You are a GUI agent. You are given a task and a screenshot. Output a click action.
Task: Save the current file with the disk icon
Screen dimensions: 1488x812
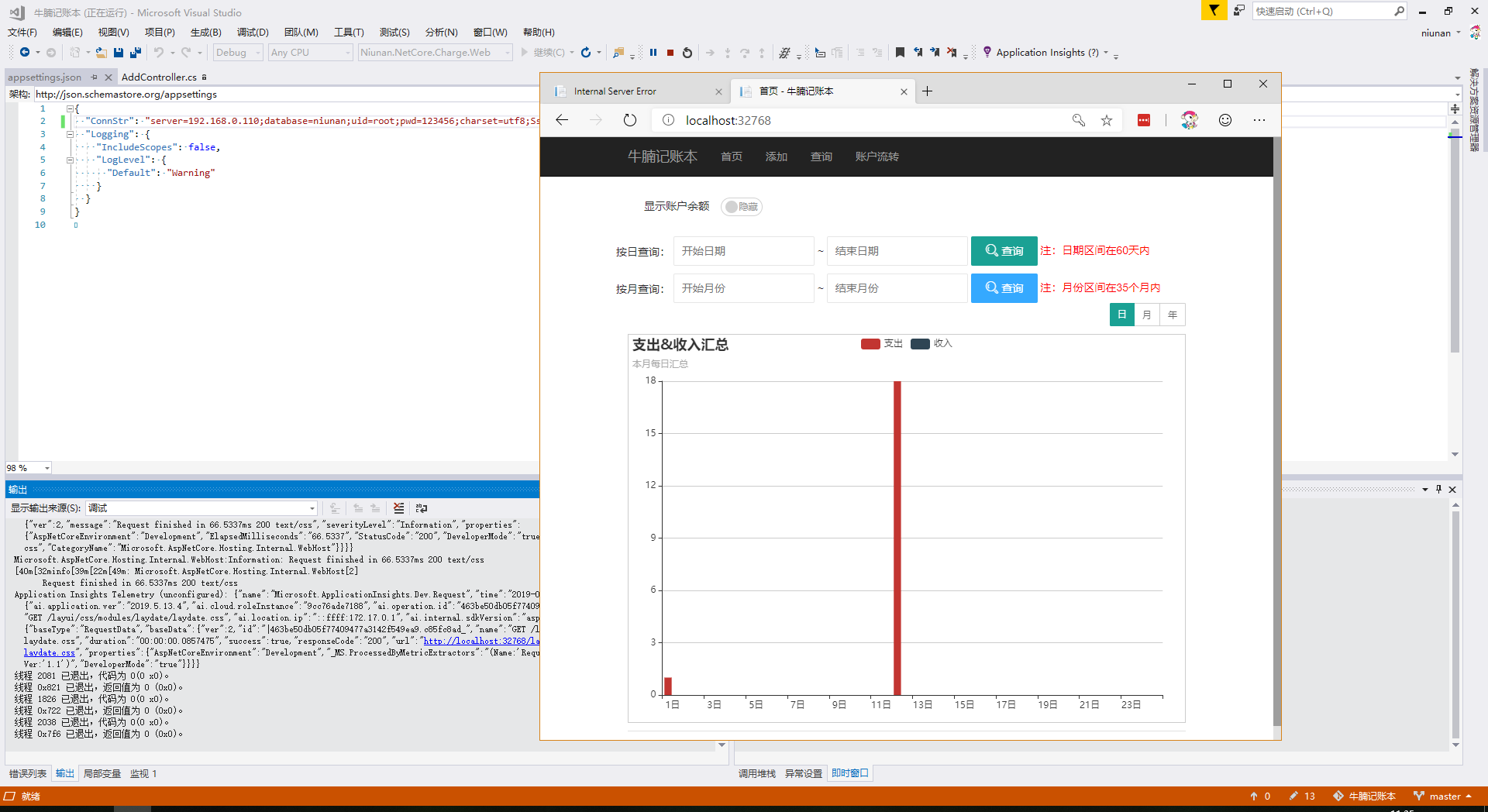[119, 53]
